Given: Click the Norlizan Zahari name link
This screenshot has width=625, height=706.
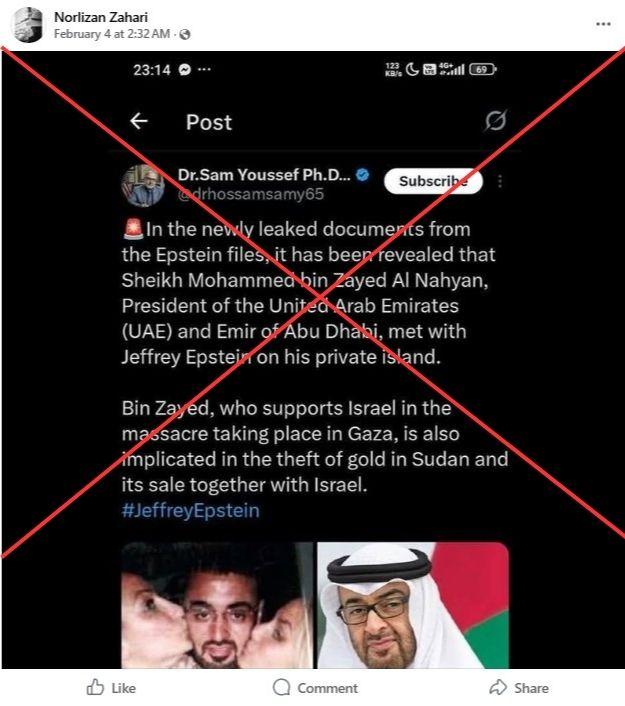Looking at the screenshot, I should coord(101,17).
